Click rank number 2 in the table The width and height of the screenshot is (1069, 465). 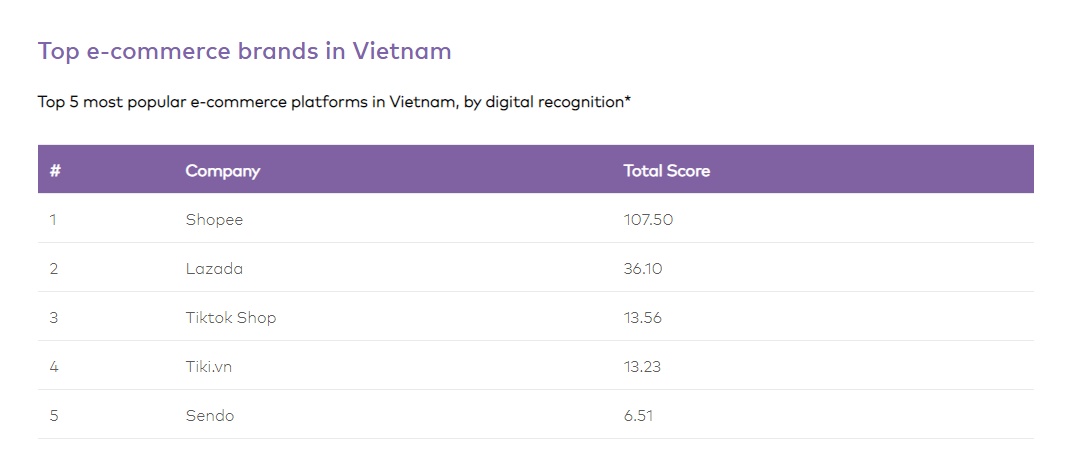(x=54, y=269)
